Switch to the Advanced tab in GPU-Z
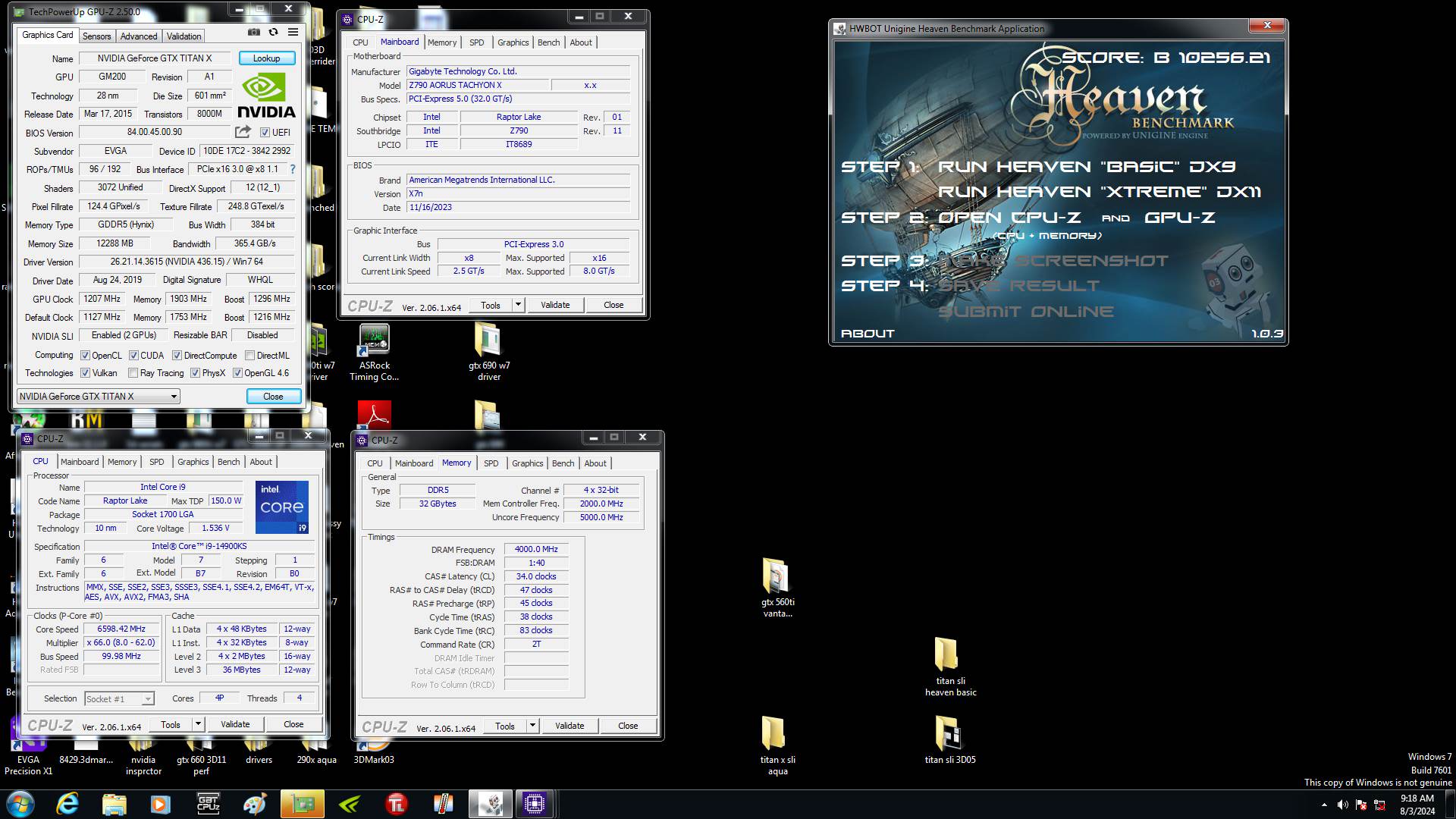Screen dimensions: 1456x819 [x=139, y=36]
